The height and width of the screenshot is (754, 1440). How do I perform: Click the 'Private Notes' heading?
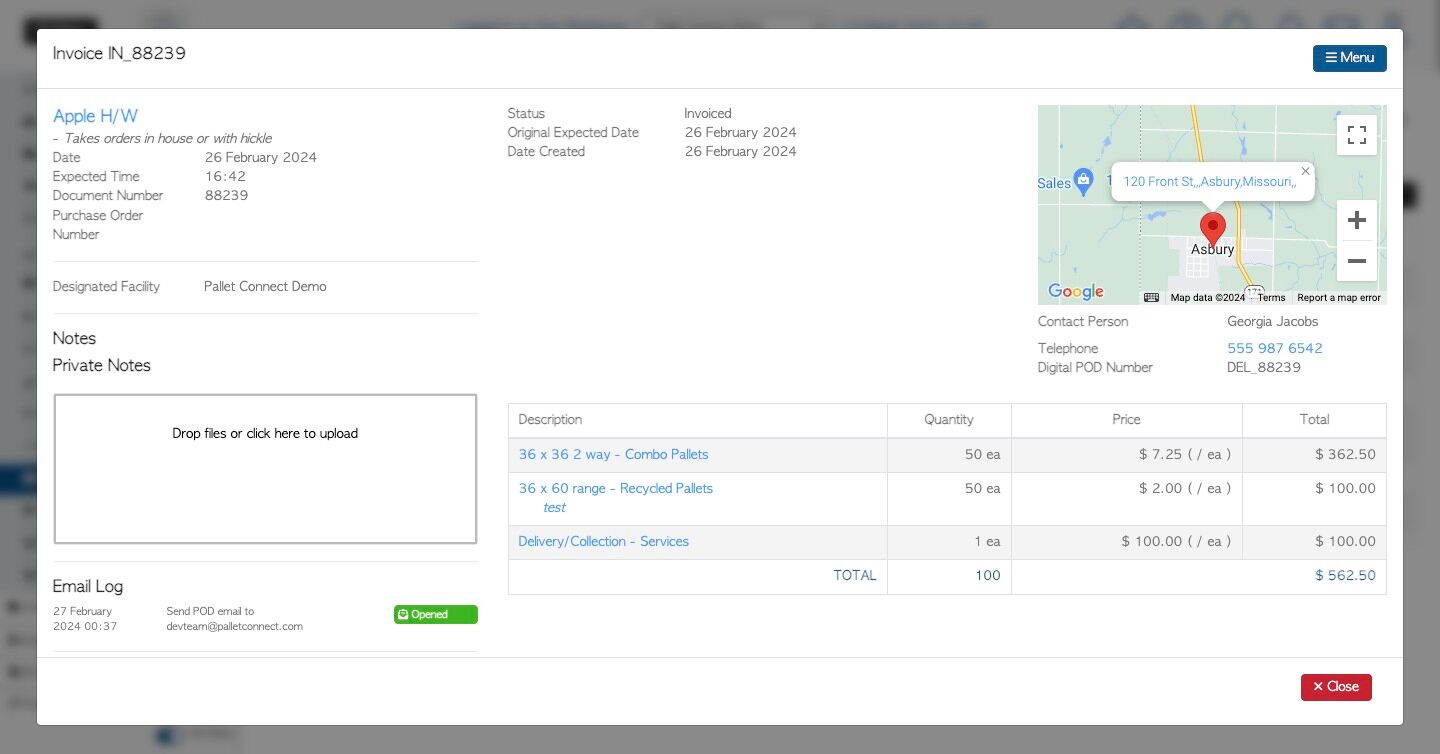(x=102, y=366)
